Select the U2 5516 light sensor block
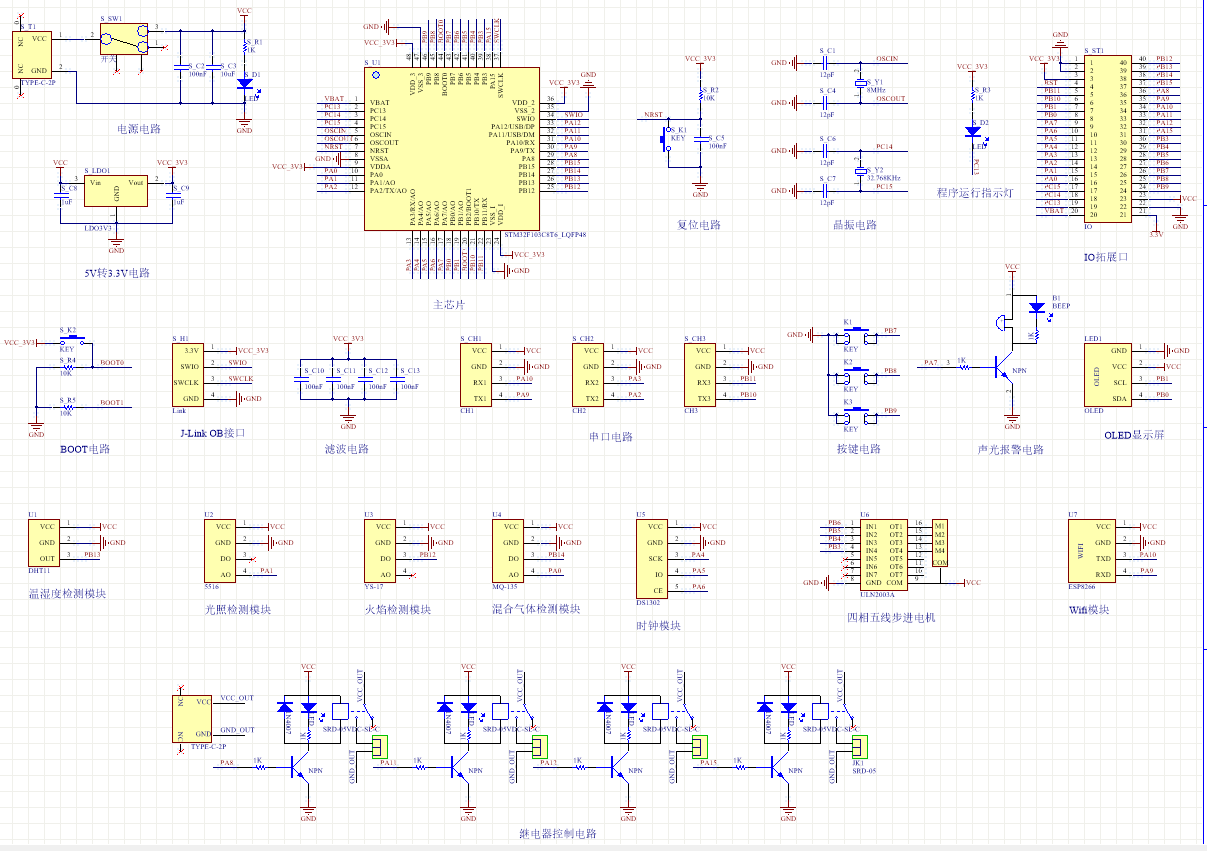 coord(220,551)
